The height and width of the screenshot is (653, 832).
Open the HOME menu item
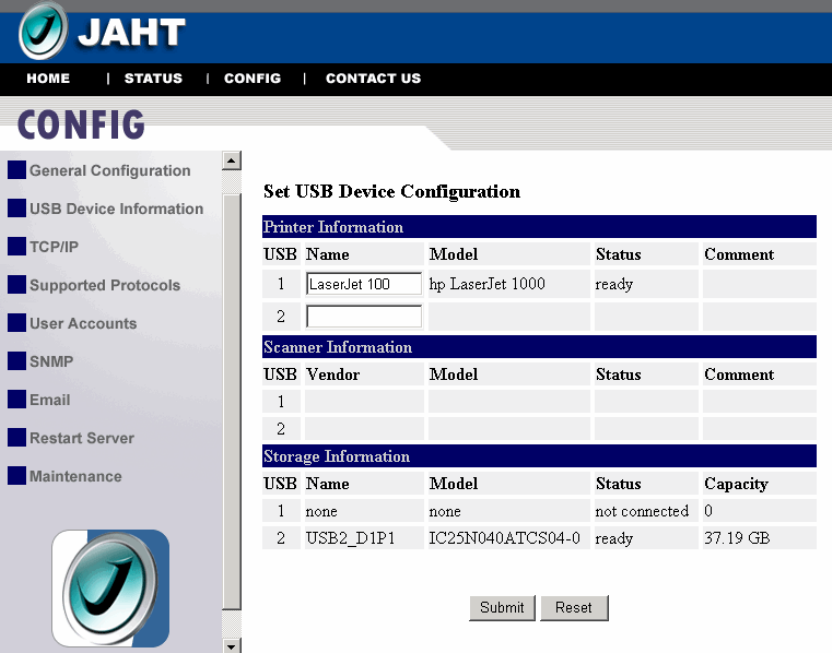[x=48, y=78]
